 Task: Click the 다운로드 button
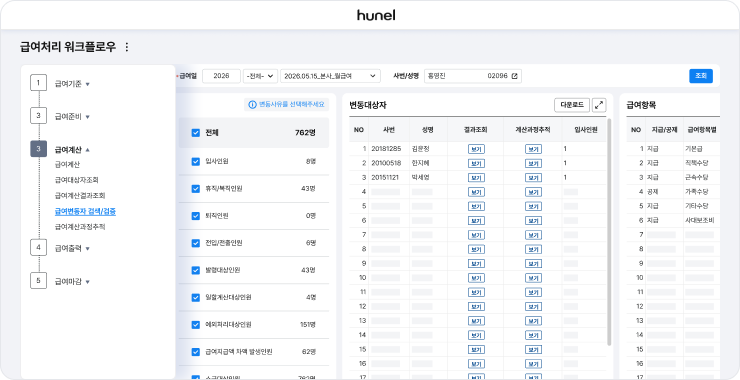(572, 105)
